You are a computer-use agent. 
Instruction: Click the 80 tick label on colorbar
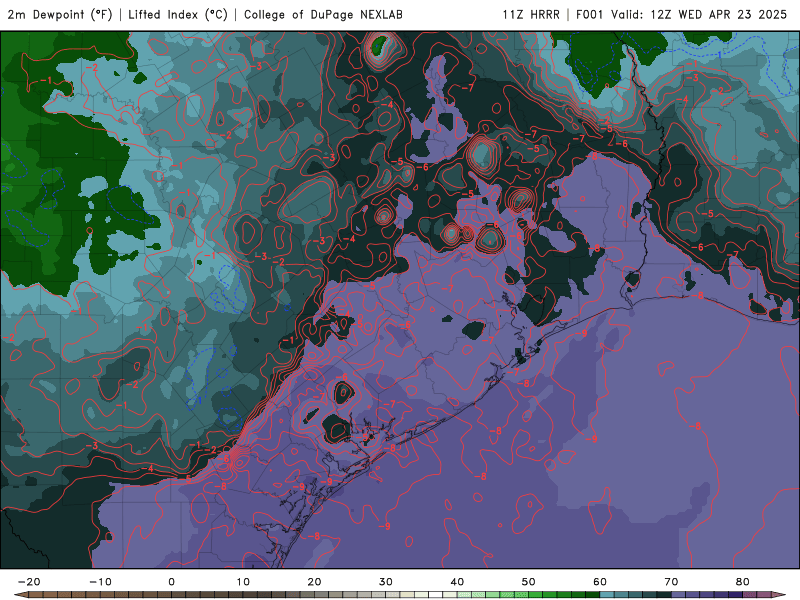pyautogui.click(x=743, y=582)
